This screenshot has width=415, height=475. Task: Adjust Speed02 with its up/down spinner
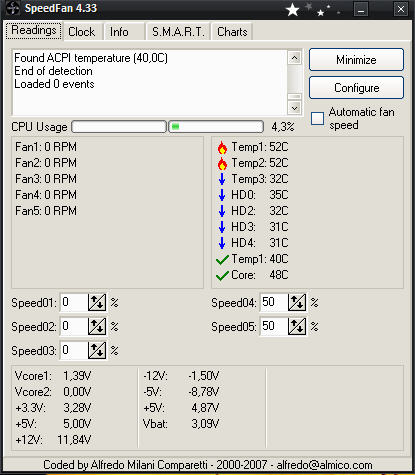coord(97,327)
